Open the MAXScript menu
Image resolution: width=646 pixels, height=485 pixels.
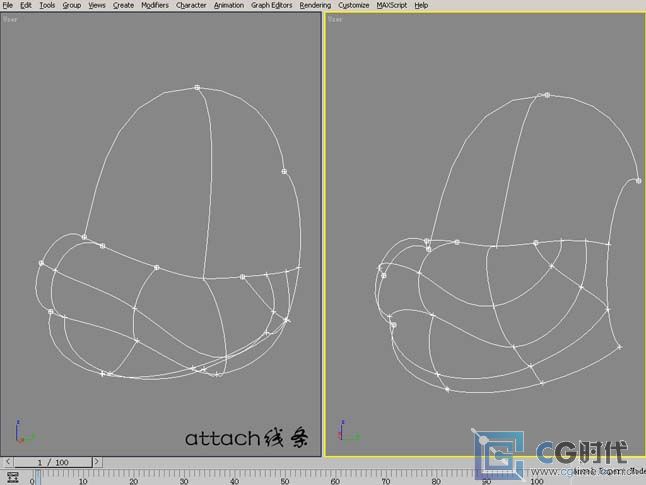(x=391, y=5)
